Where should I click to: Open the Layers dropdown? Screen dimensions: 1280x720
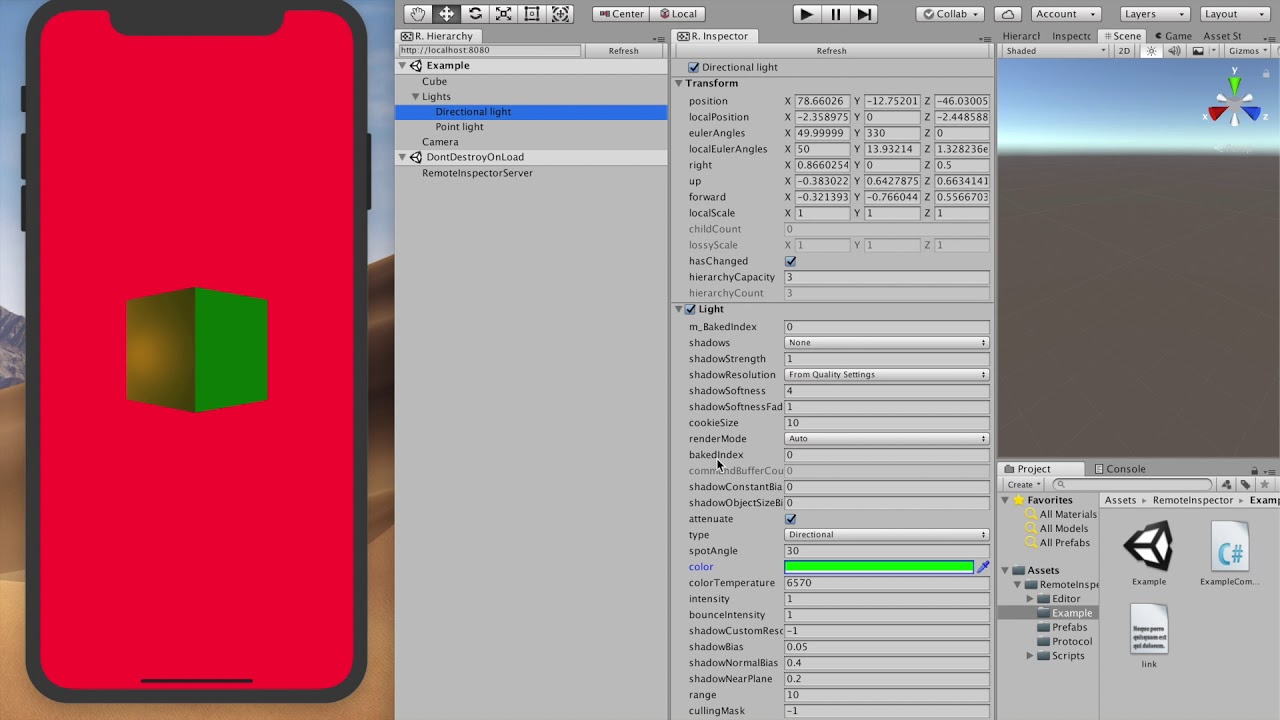click(1153, 14)
